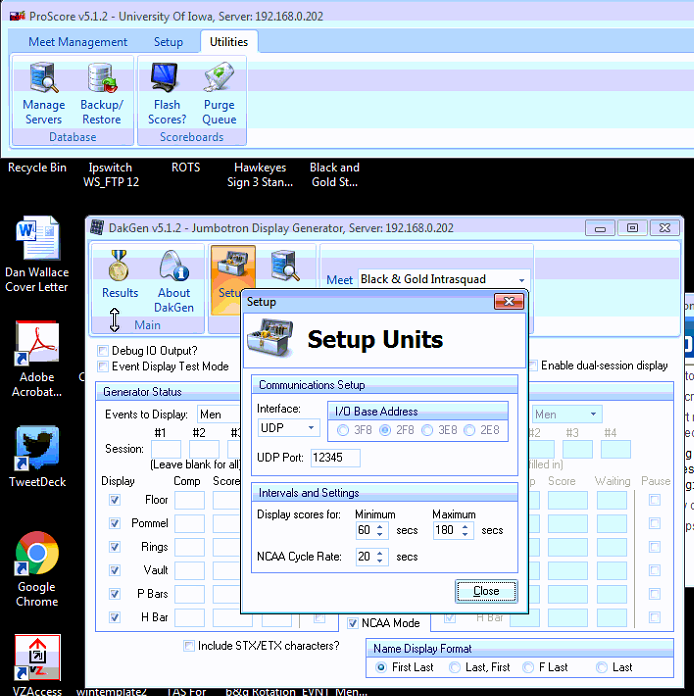Viewport: 694px width, 696px height.
Task: Click the Flash Scores icon
Action: 166,91
